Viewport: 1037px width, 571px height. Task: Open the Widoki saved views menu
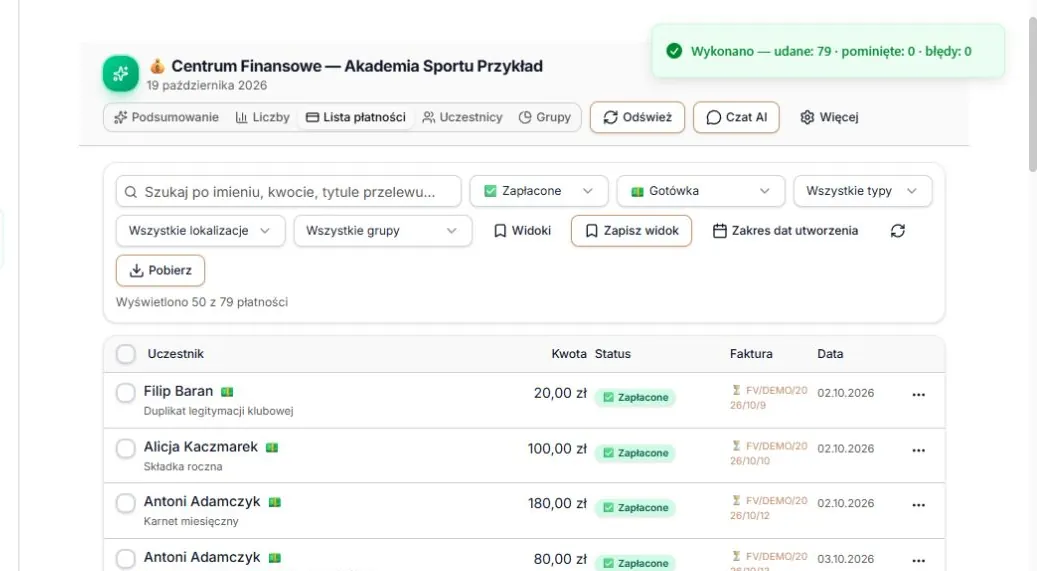click(x=522, y=231)
